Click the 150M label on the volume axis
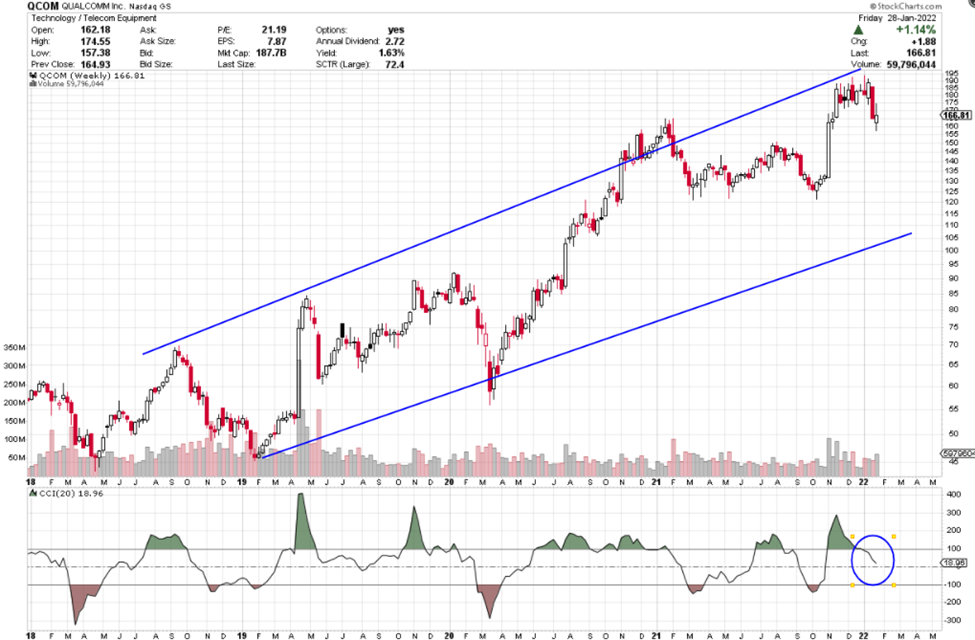The width and height of the screenshot is (975, 640). pyautogui.click(x=15, y=421)
